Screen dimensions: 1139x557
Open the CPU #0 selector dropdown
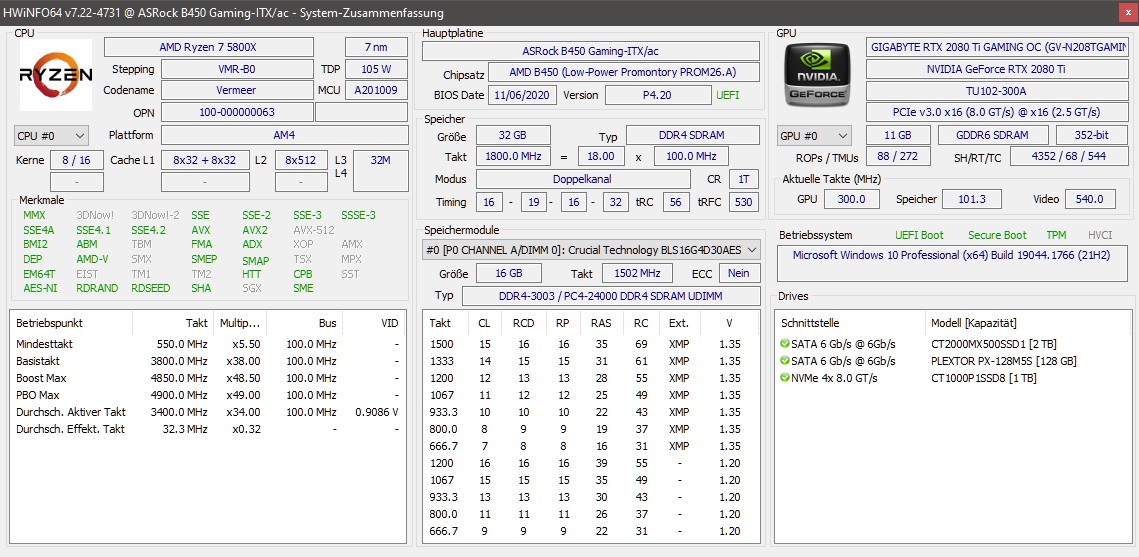(x=51, y=136)
